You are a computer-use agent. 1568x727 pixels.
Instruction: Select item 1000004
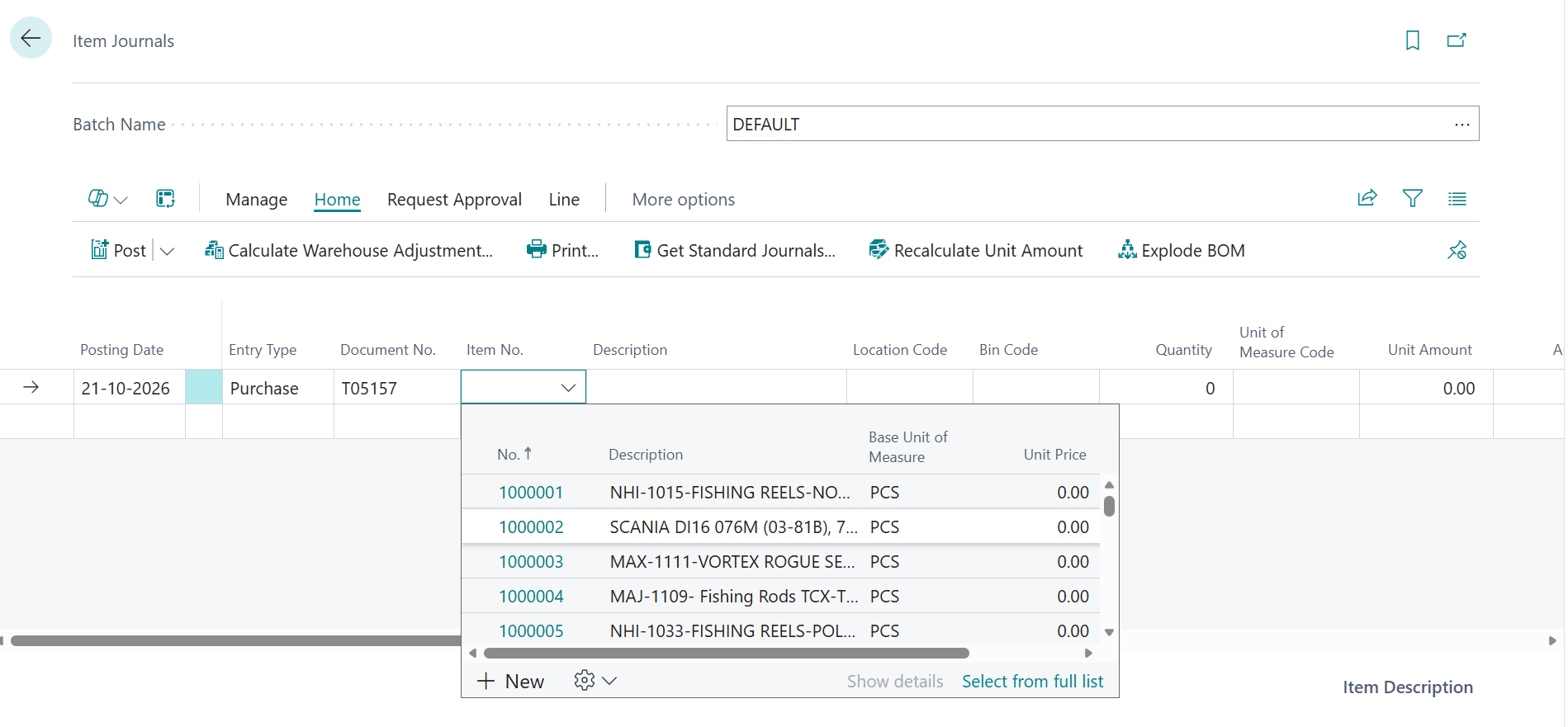(531, 597)
